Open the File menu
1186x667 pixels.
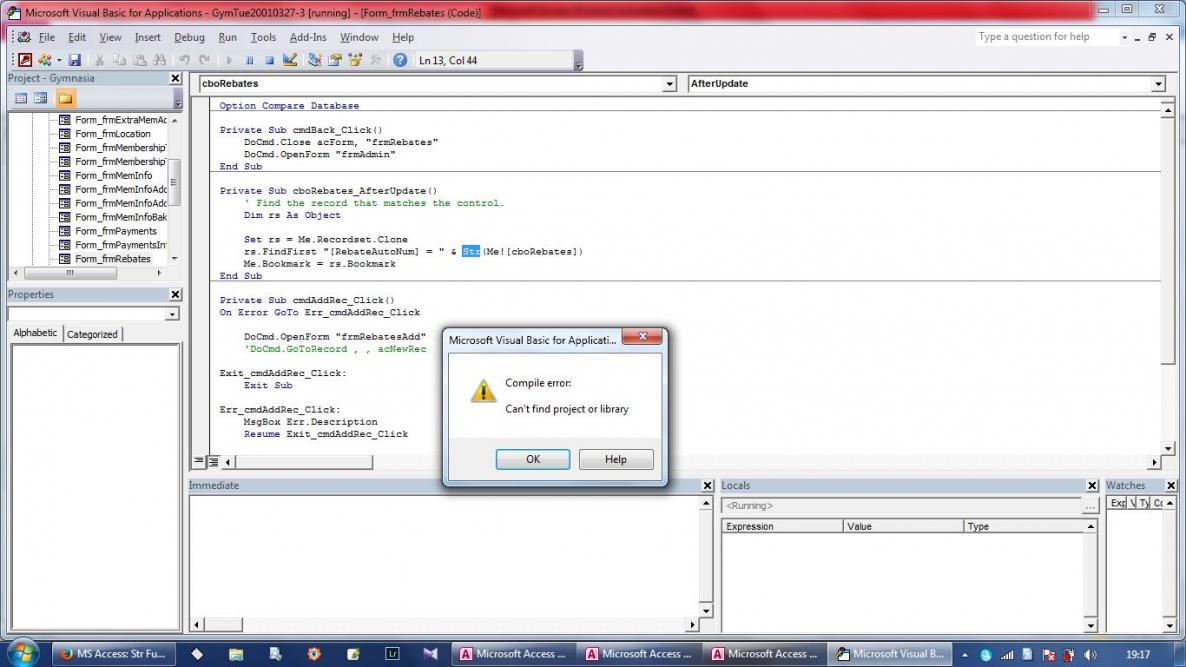tap(47, 37)
